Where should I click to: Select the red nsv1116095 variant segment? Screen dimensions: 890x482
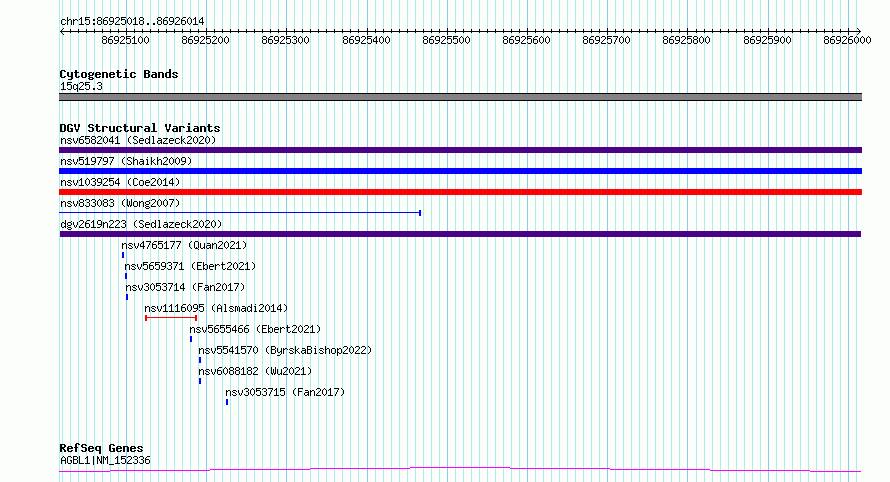(171, 318)
